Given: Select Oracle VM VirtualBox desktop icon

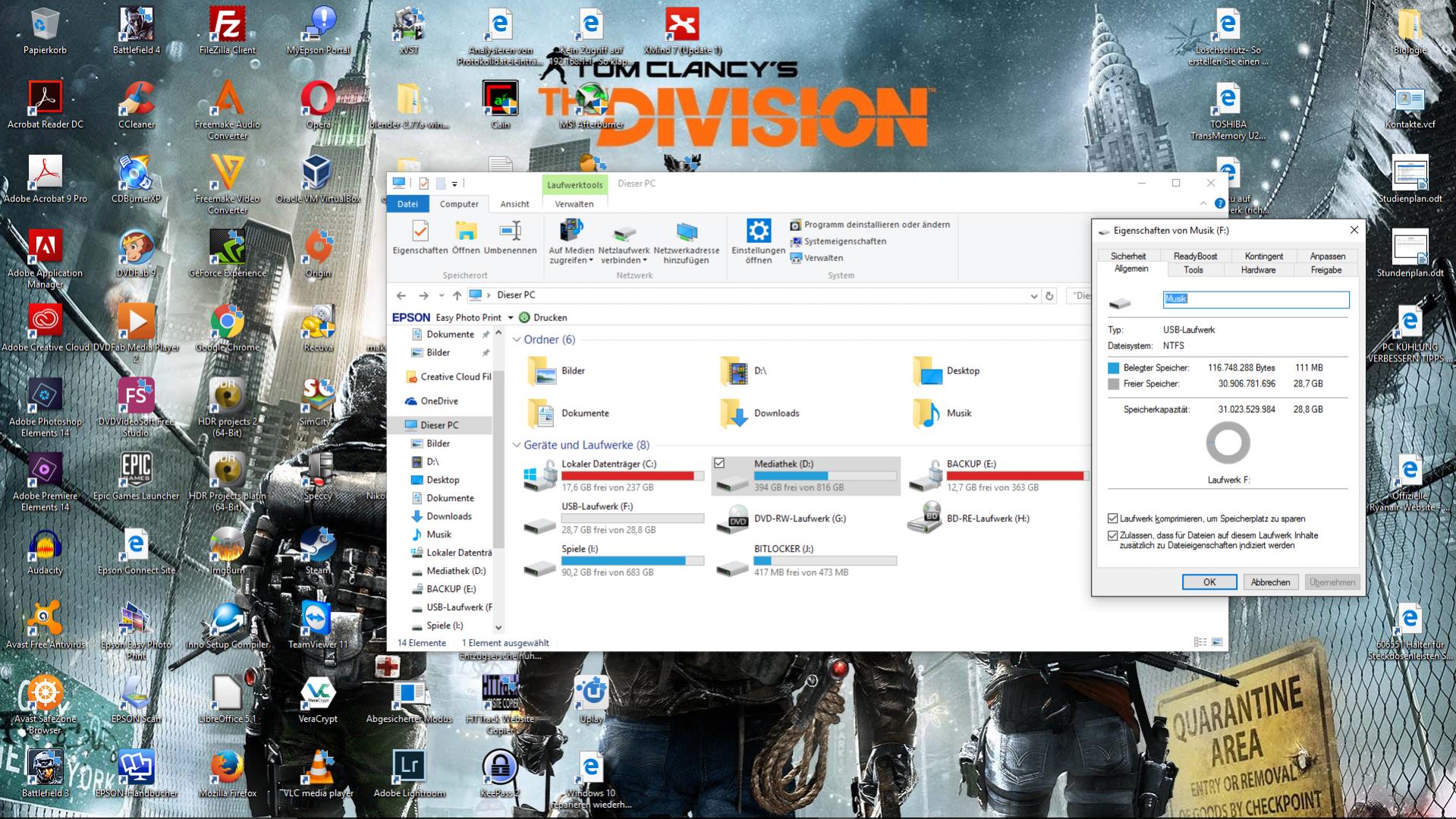Looking at the screenshot, I should tap(319, 180).
